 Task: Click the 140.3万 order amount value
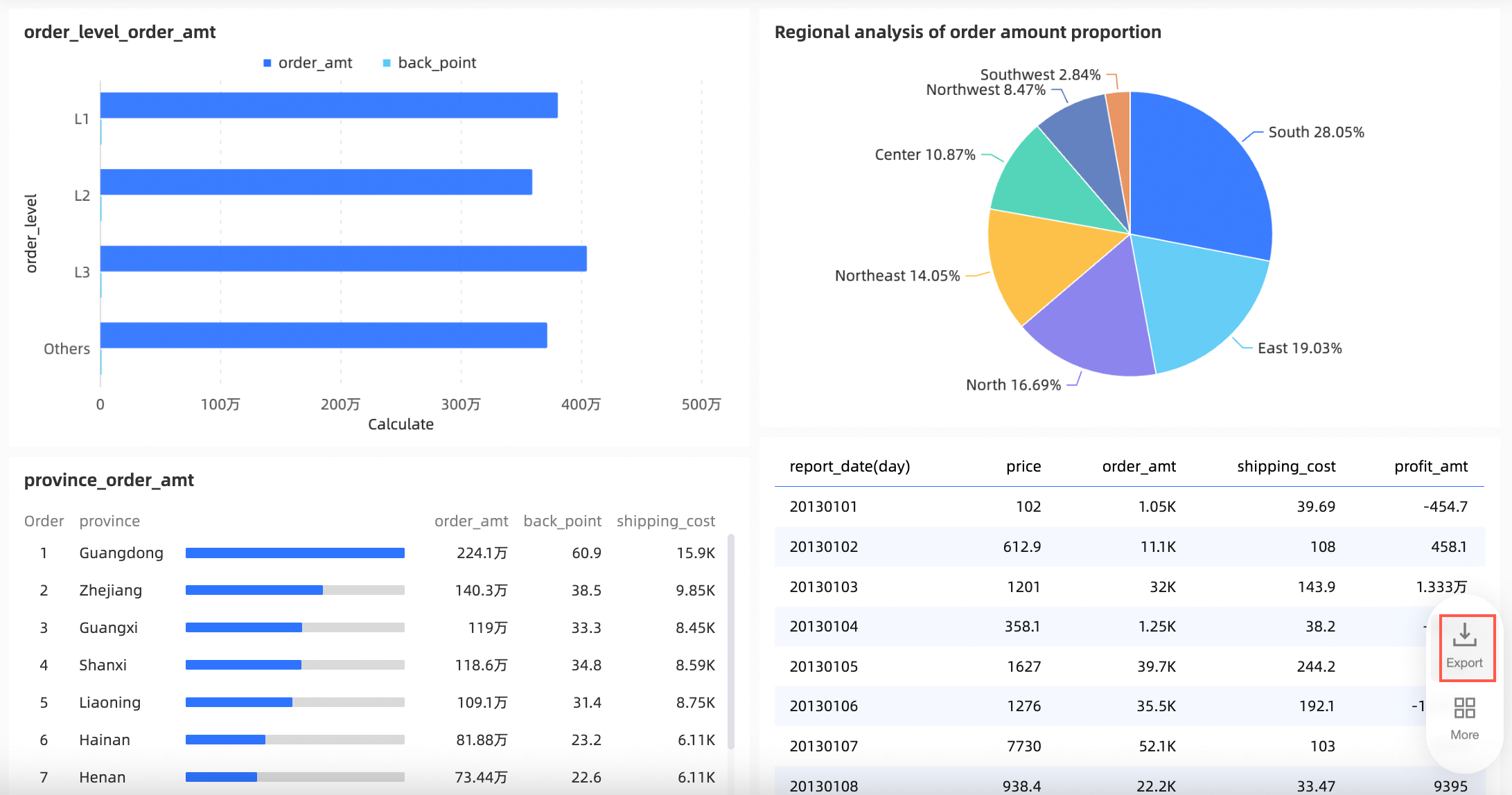pyautogui.click(x=481, y=590)
